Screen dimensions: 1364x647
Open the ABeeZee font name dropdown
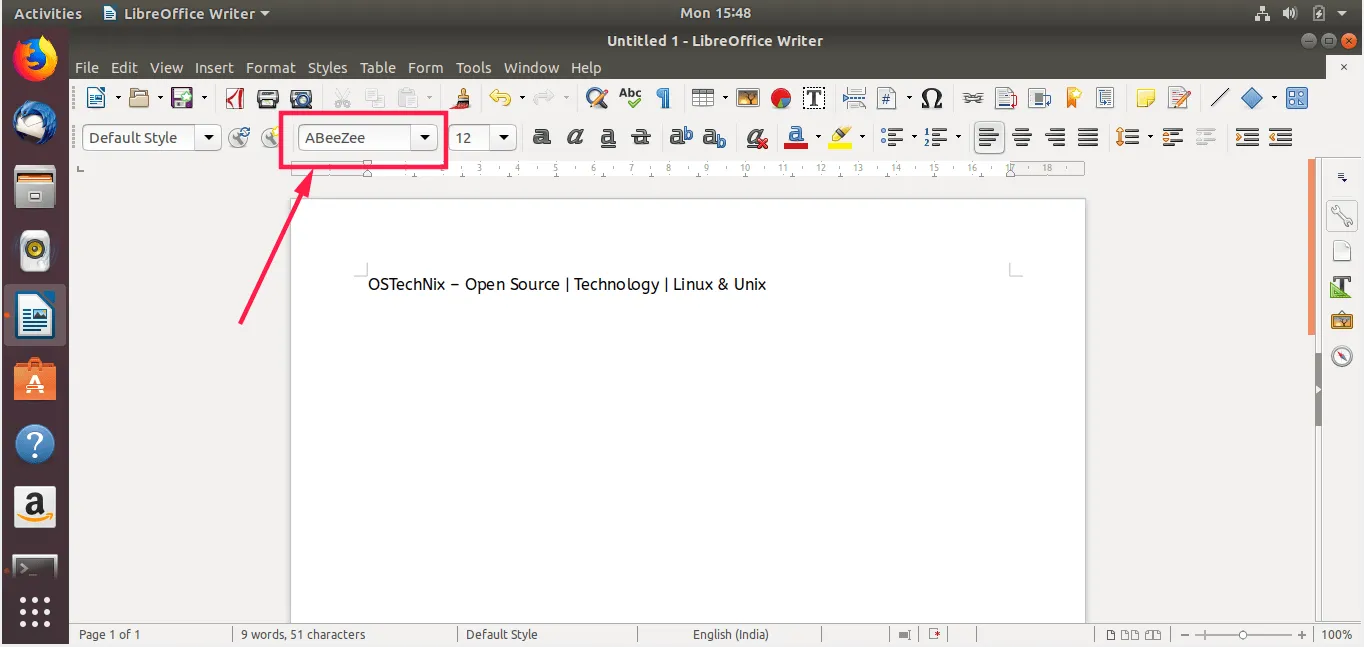[426, 138]
